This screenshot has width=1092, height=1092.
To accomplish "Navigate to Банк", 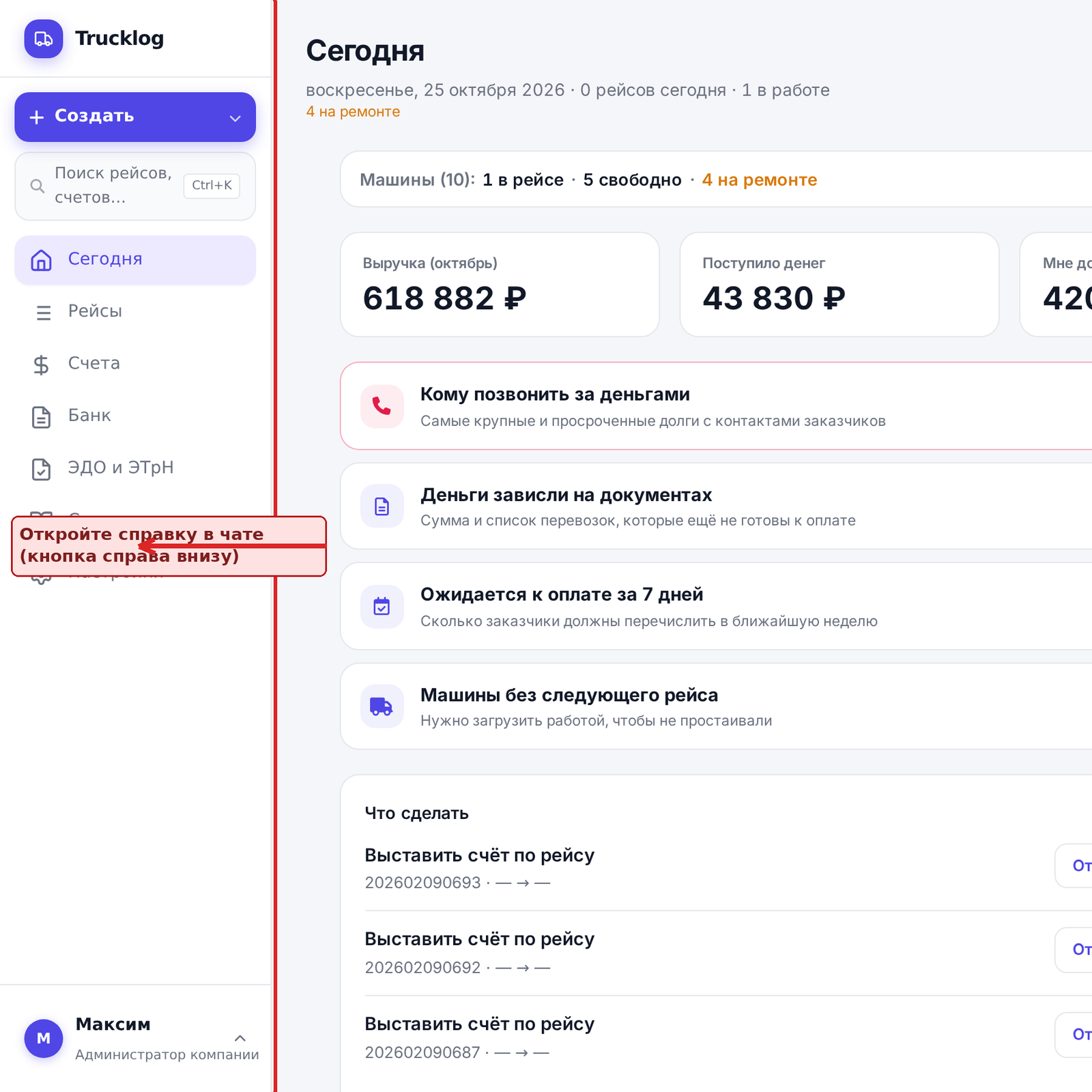I will [135, 416].
